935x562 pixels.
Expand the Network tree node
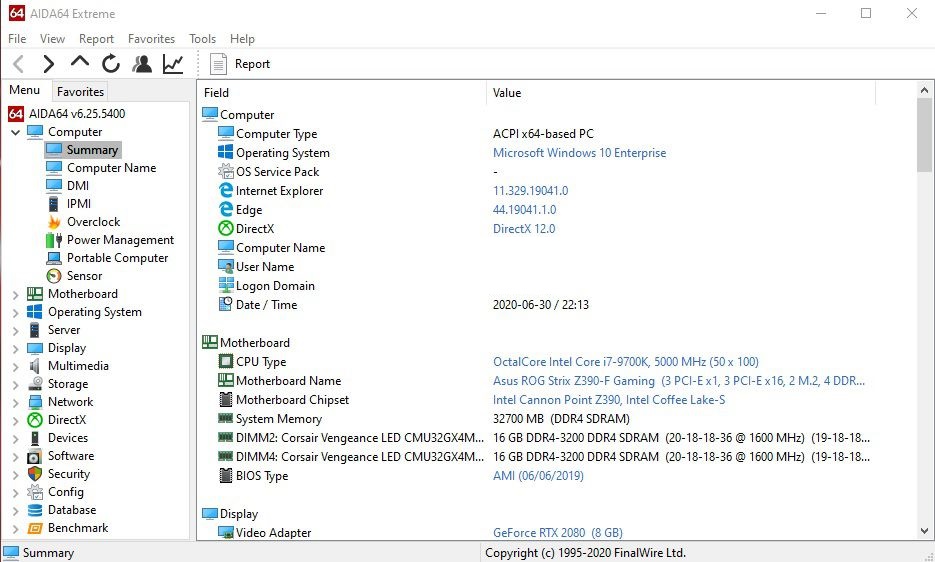click(x=16, y=403)
